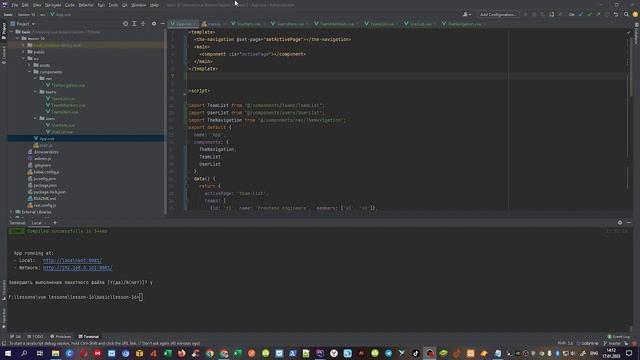Click the Git update project arrow icon
This screenshot has width=640, height=360.
pos(581,15)
